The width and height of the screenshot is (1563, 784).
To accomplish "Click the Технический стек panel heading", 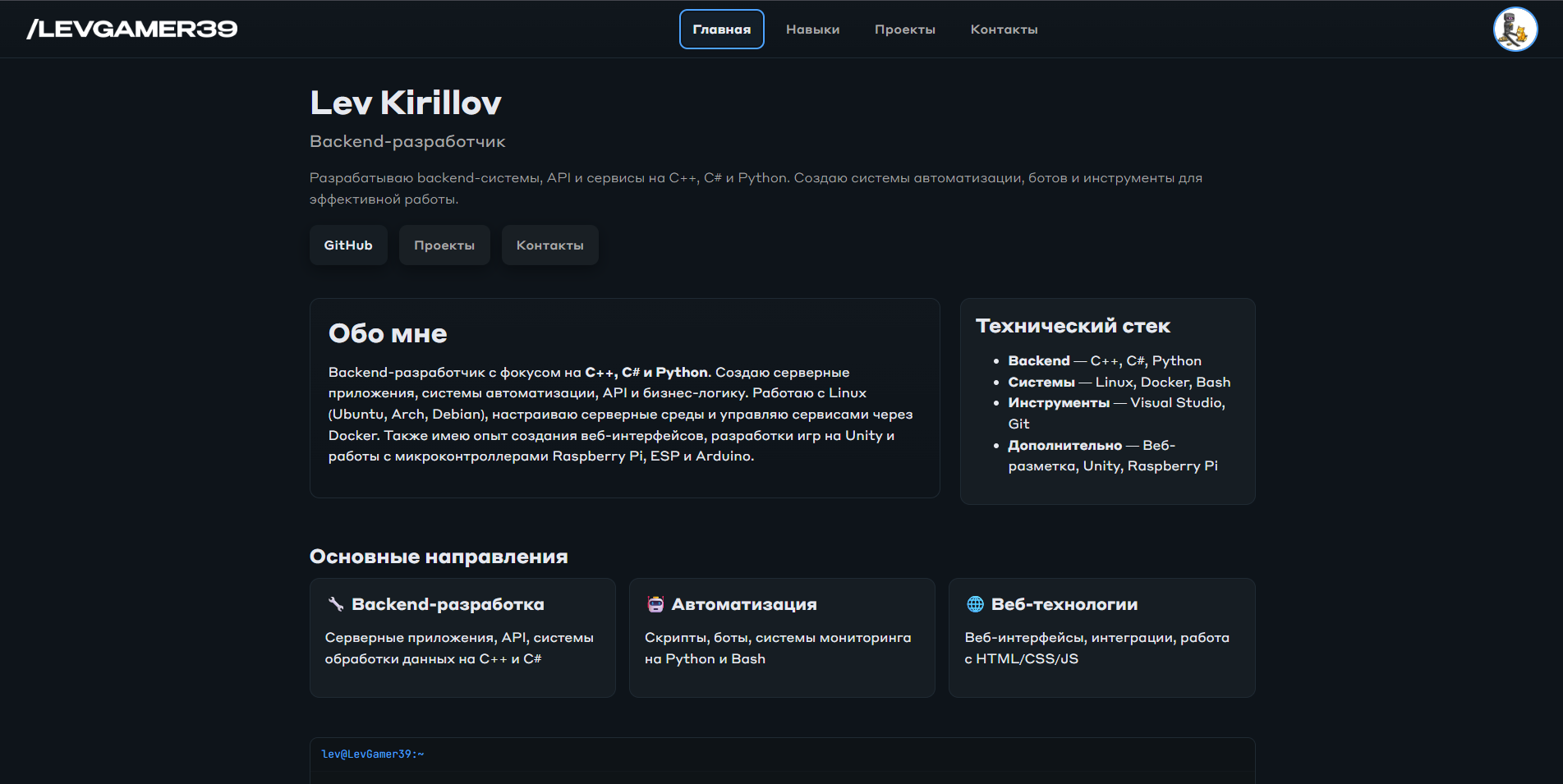I will [x=1073, y=326].
